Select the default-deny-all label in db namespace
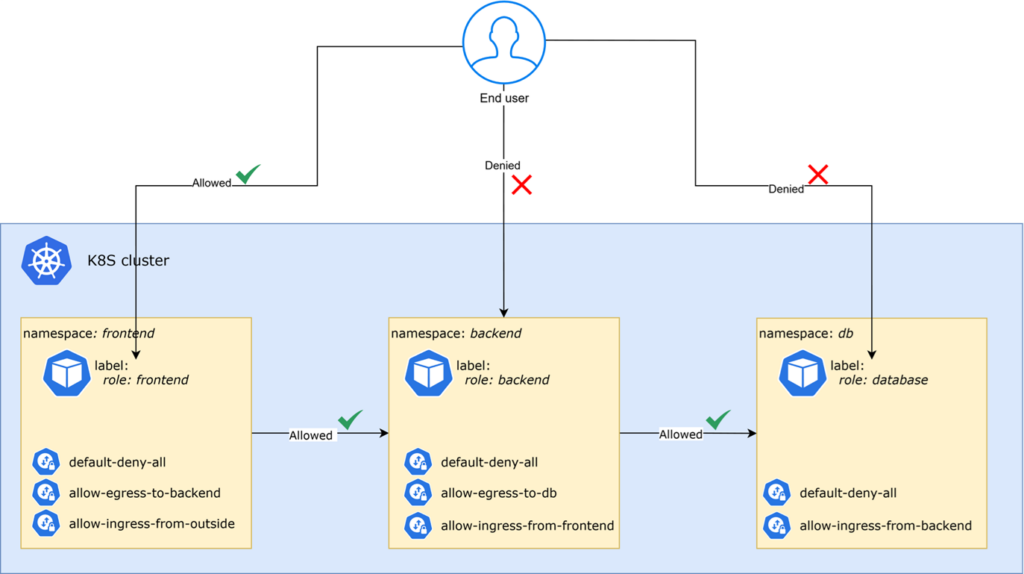The width and height of the screenshot is (1024, 574). [x=848, y=493]
